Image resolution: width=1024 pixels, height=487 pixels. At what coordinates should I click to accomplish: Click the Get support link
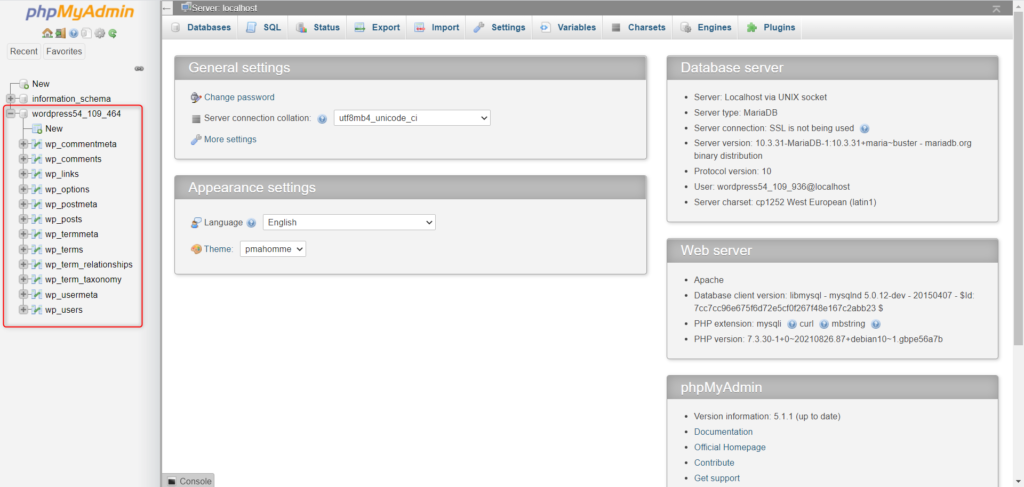[x=716, y=478]
